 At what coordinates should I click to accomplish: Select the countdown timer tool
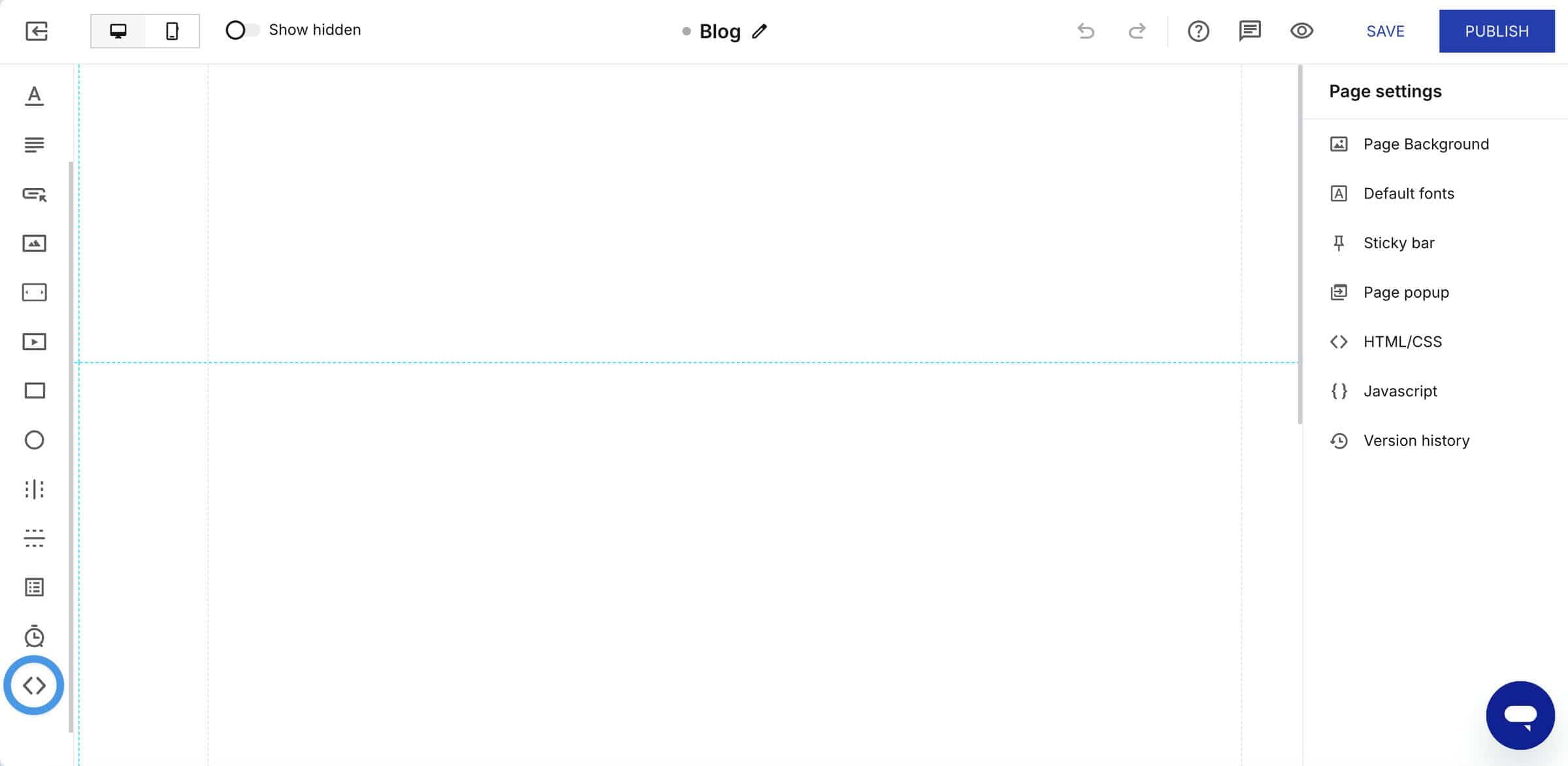point(35,636)
